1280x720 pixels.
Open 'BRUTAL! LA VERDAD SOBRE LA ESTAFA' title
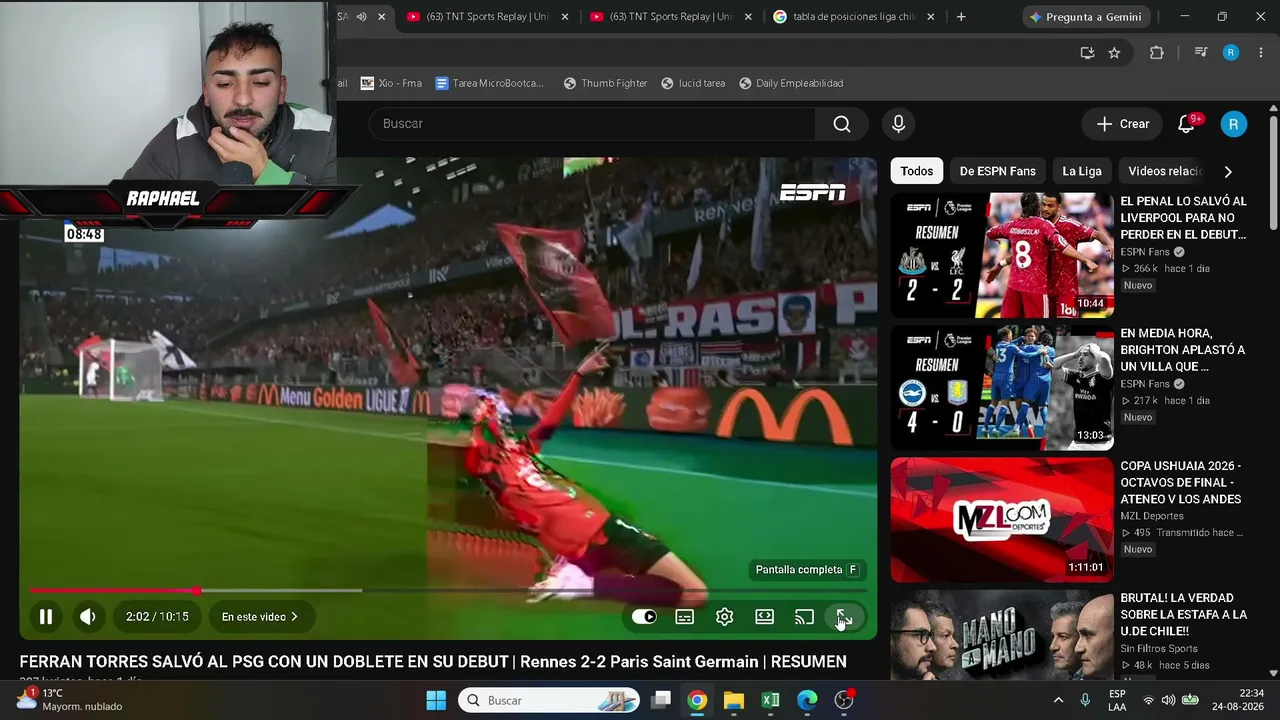point(1183,614)
